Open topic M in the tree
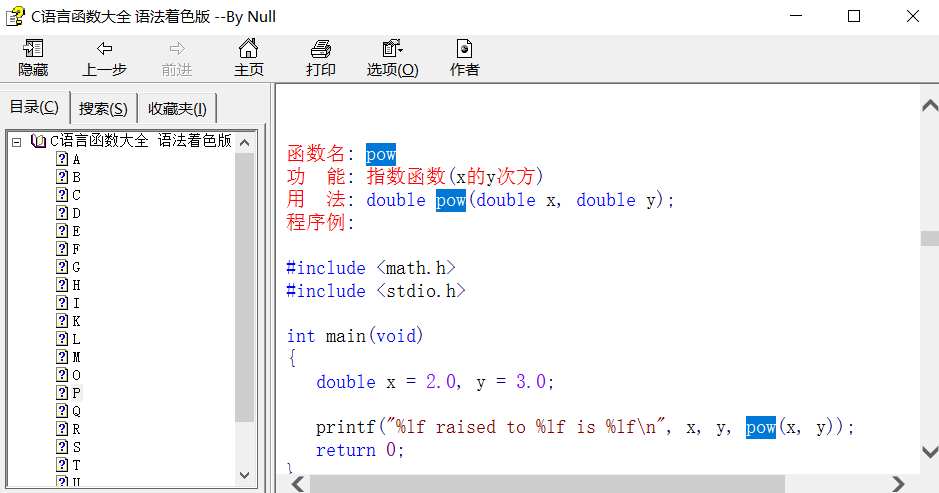Screen dimensions: 939x493 pos(76,357)
